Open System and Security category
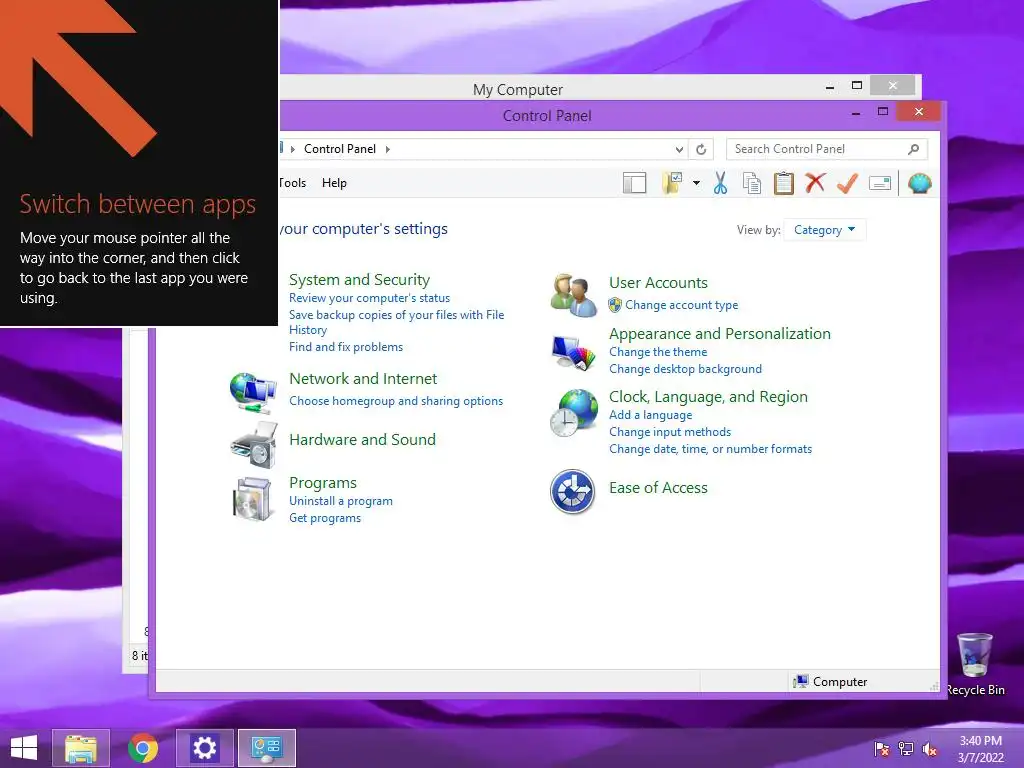The width and height of the screenshot is (1024, 768). click(359, 280)
